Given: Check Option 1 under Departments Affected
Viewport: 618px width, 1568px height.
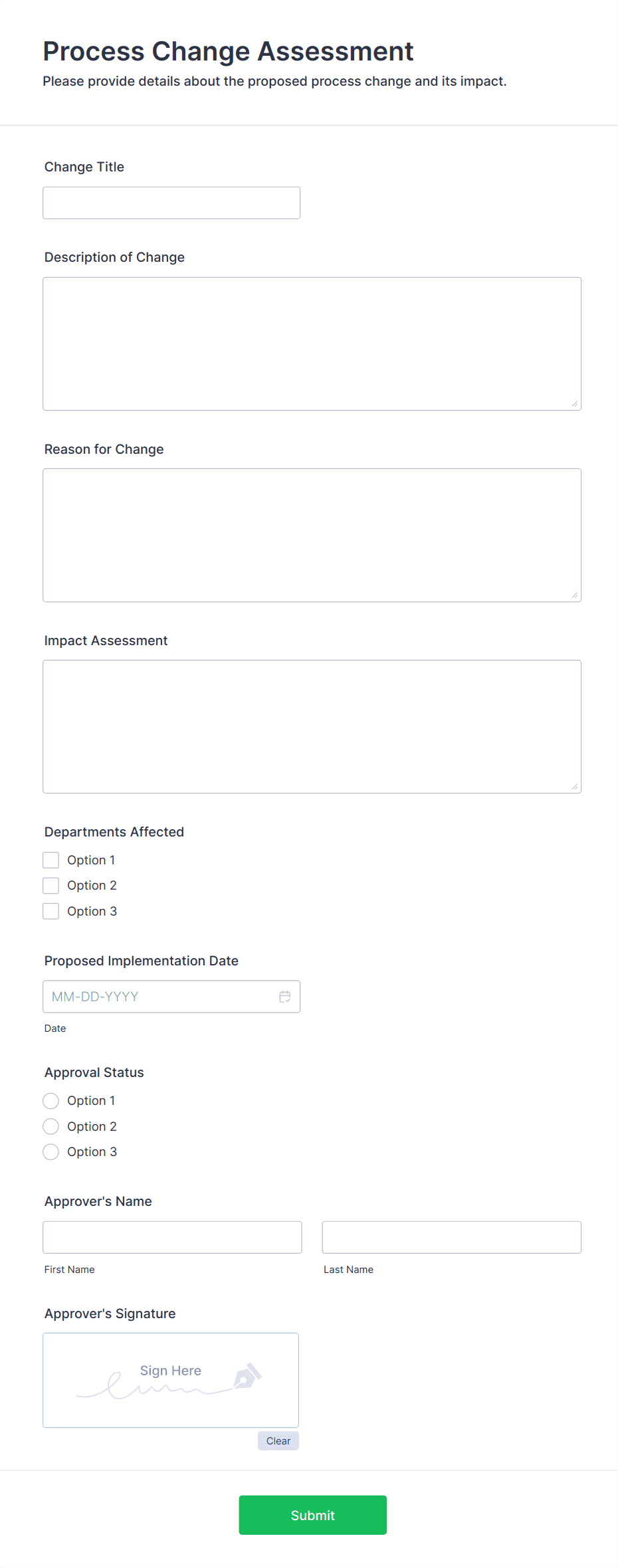Looking at the screenshot, I should click(x=51, y=859).
